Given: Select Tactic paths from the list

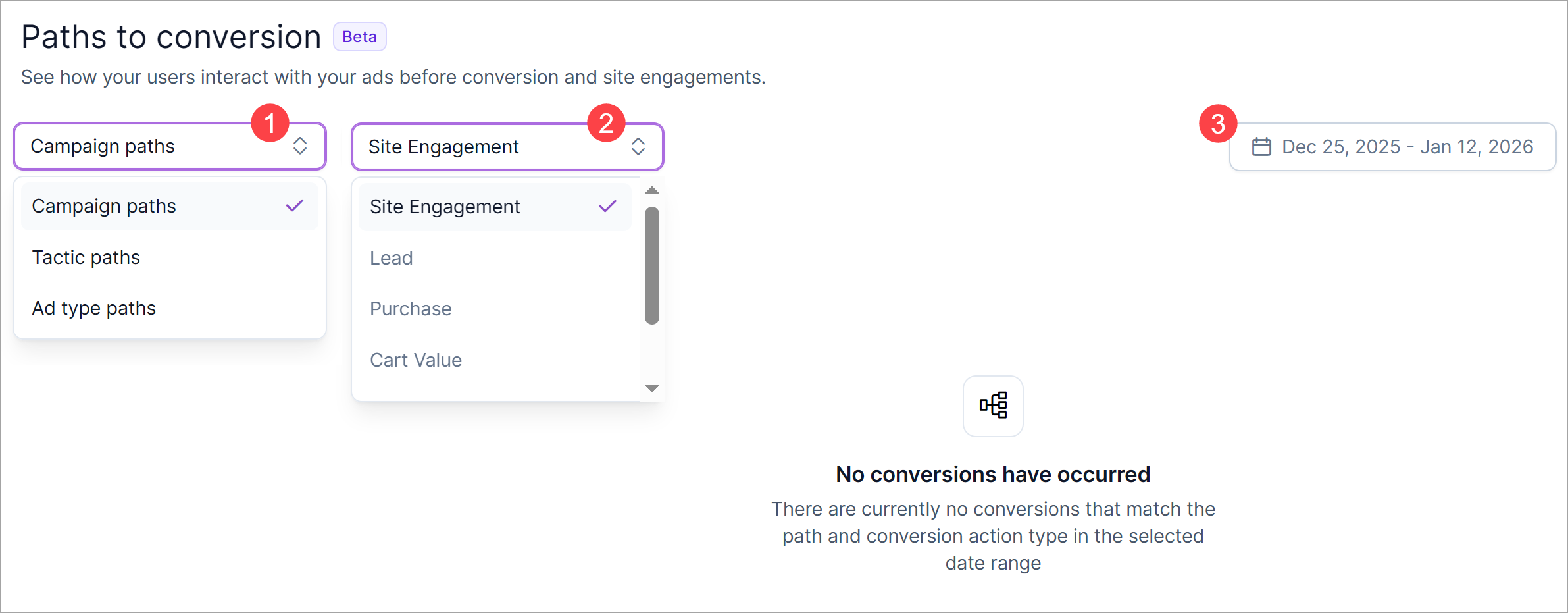Looking at the screenshot, I should [x=86, y=257].
